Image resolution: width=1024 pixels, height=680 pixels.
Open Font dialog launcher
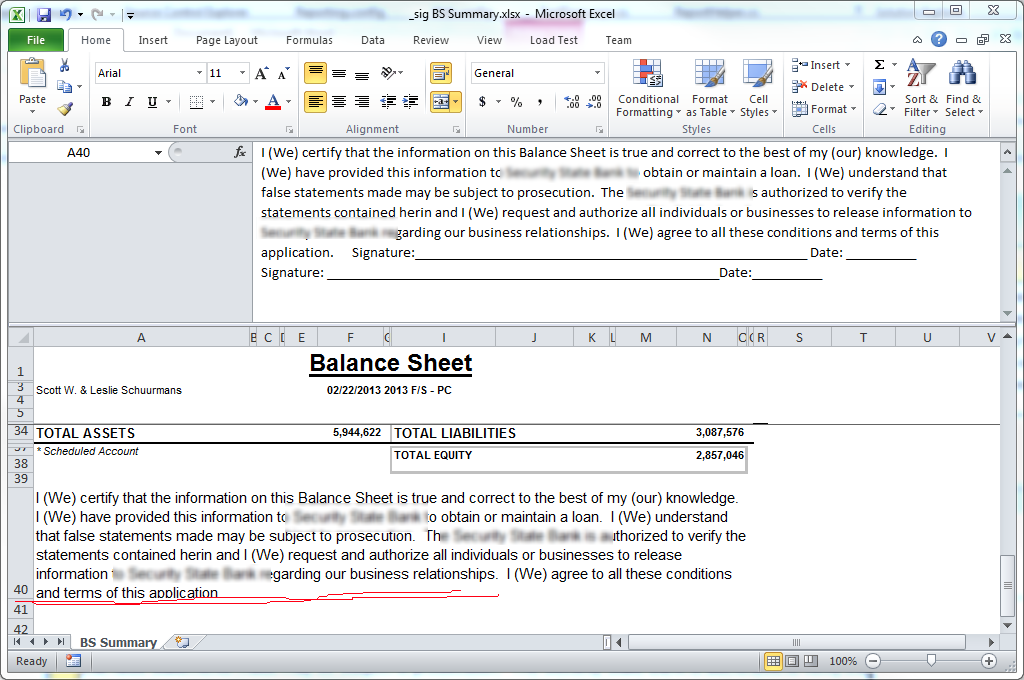tap(289, 129)
